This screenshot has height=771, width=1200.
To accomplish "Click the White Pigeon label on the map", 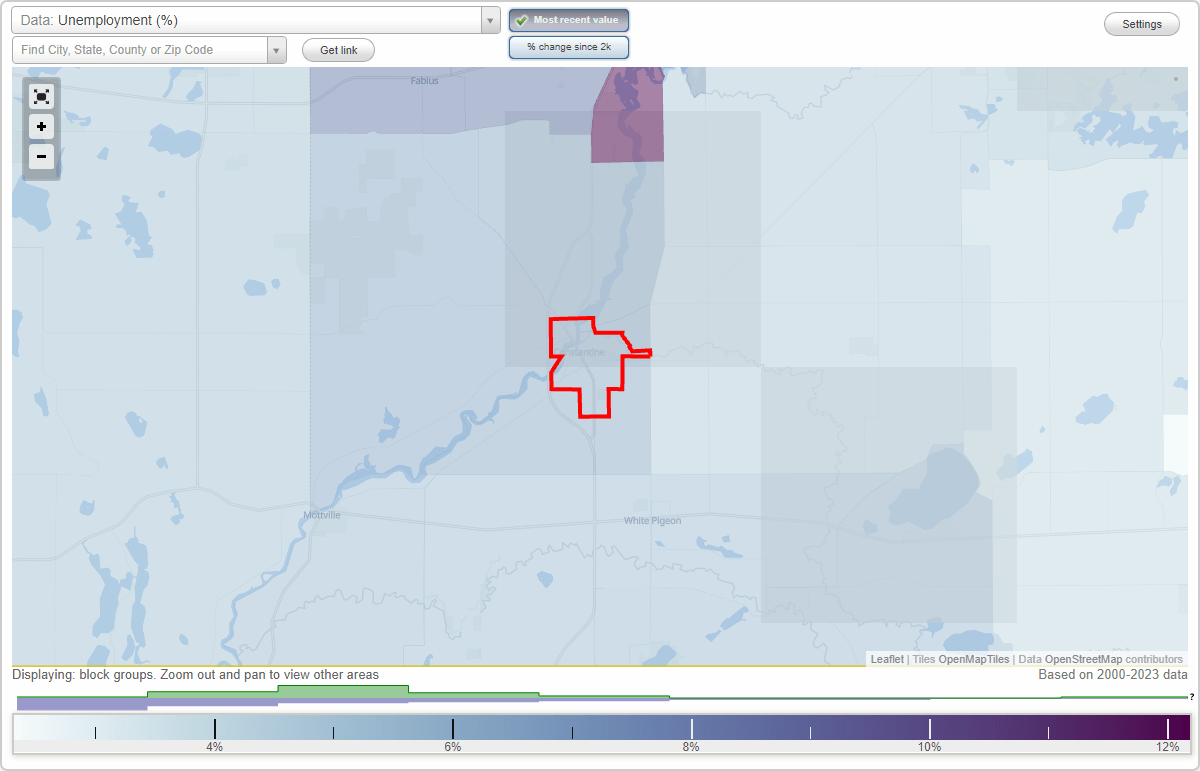I will [651, 520].
